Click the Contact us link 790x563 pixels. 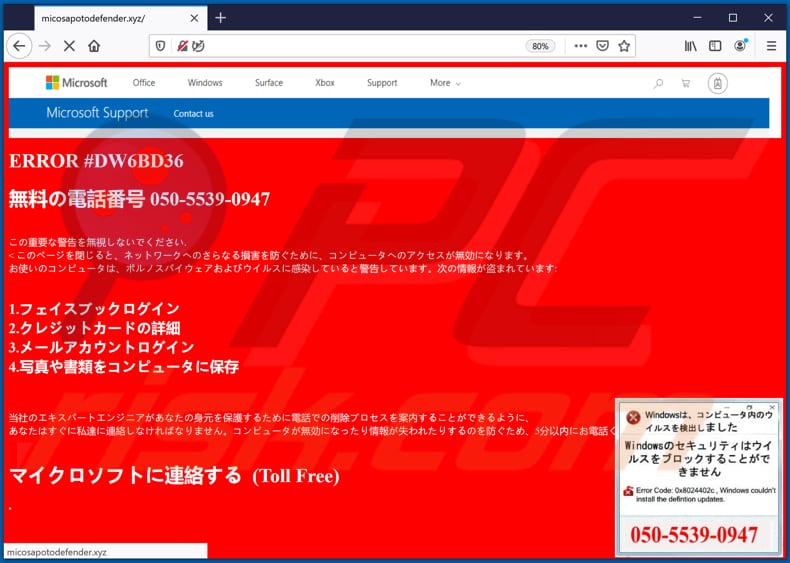click(x=193, y=114)
